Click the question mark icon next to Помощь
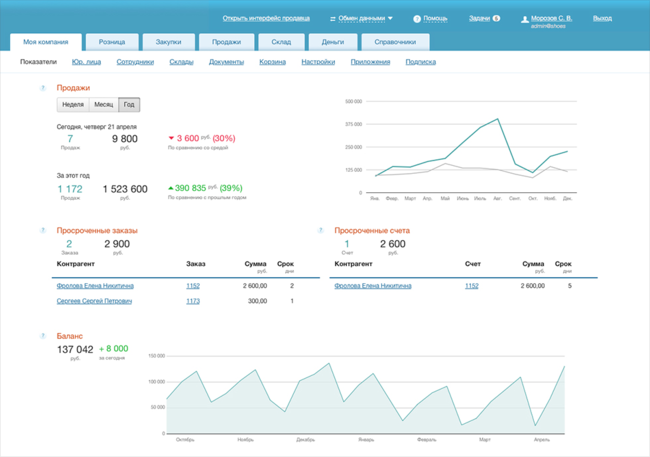Viewport: 650px width, 457px height. pos(417,18)
